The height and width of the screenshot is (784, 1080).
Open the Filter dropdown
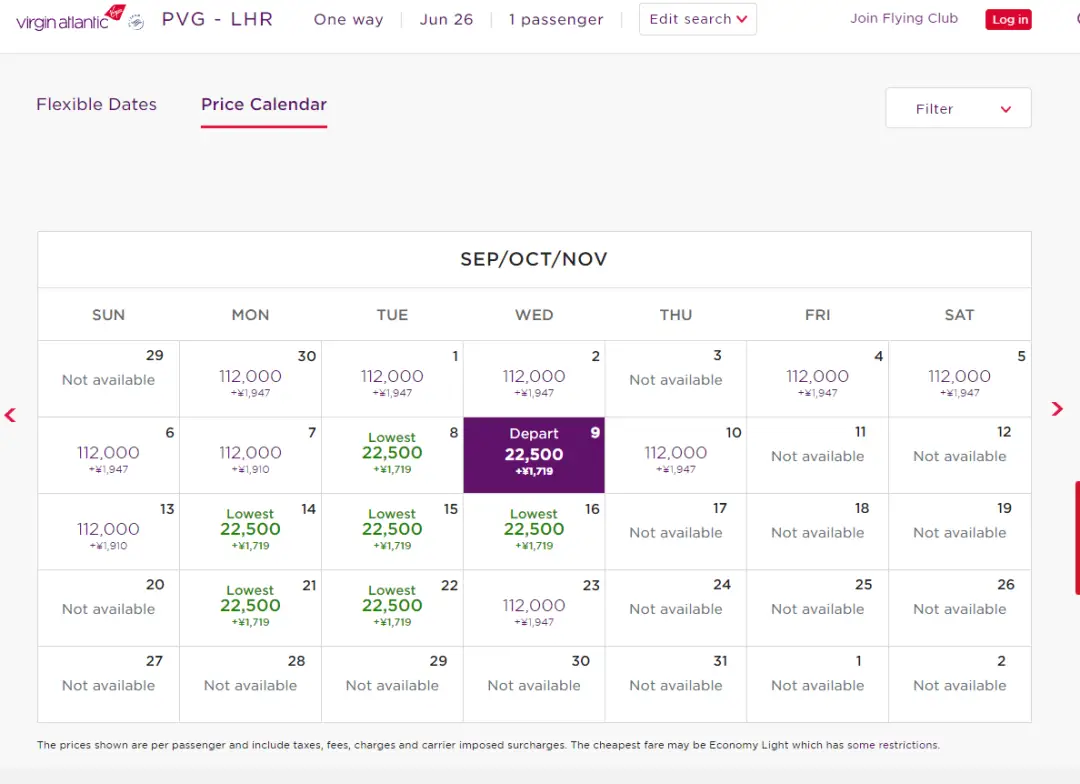957,109
